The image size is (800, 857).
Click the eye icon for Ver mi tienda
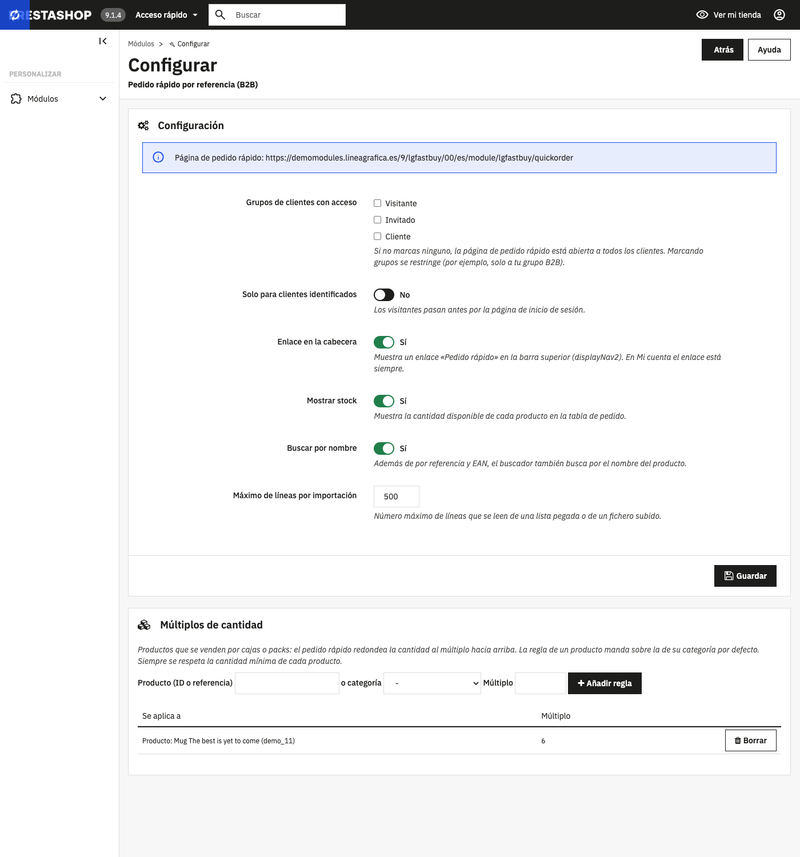tap(702, 15)
